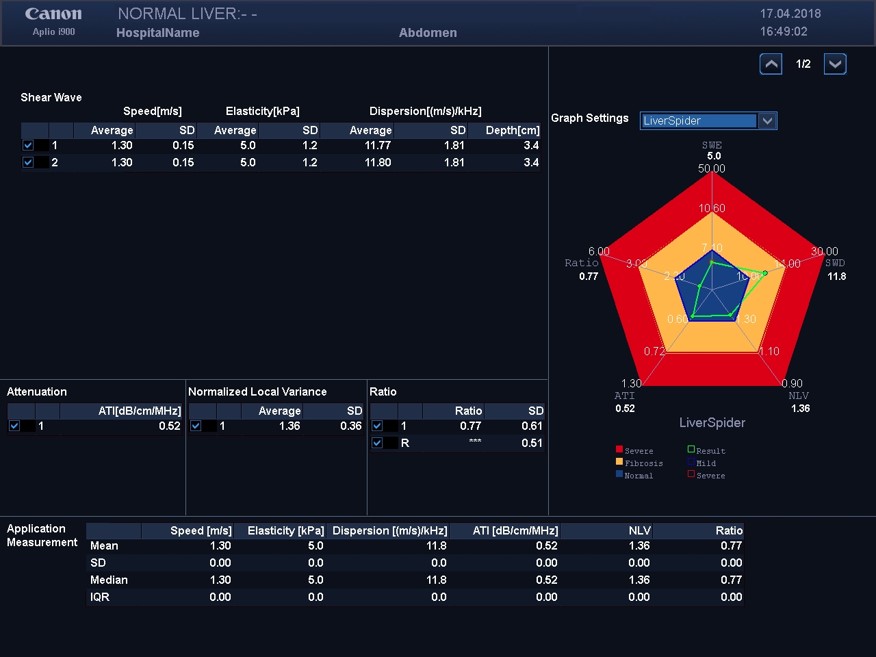This screenshot has height=657, width=876.
Task: Click the Abdomen label in header
Action: (x=427, y=33)
